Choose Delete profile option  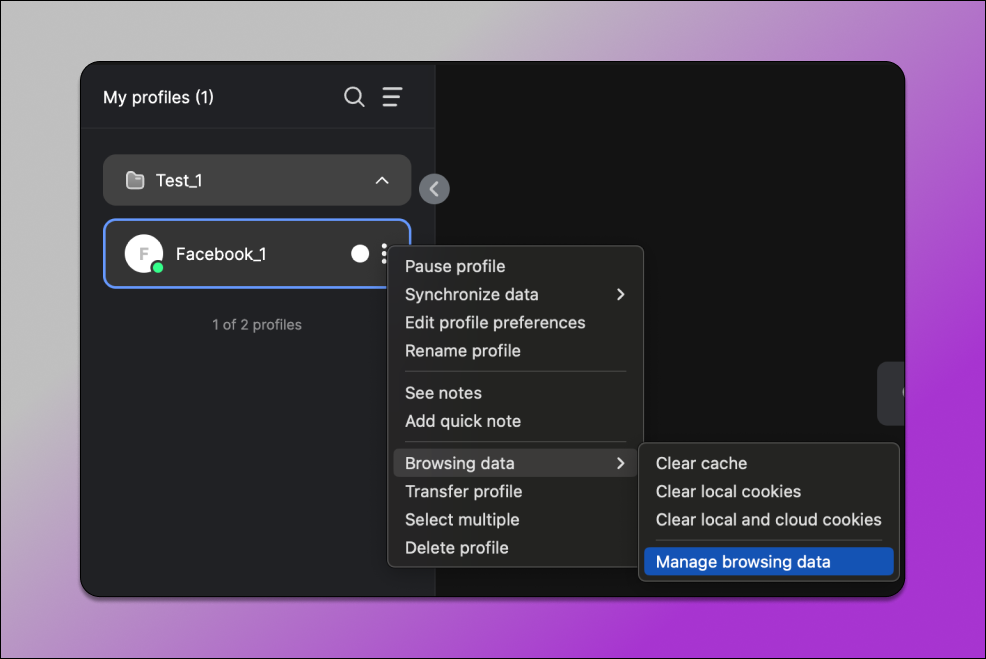457,548
